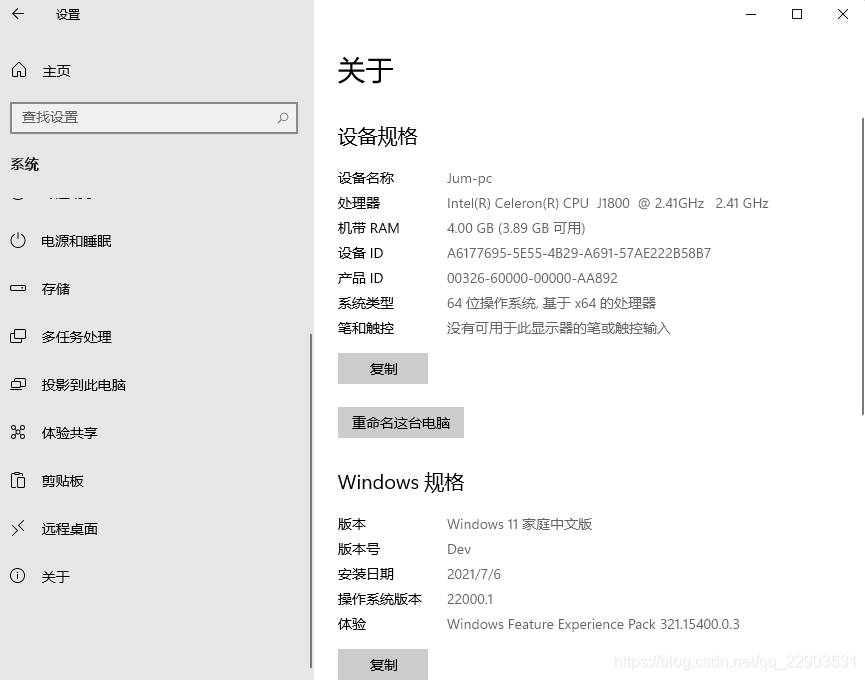Select device name value Jum-pc

(x=469, y=178)
